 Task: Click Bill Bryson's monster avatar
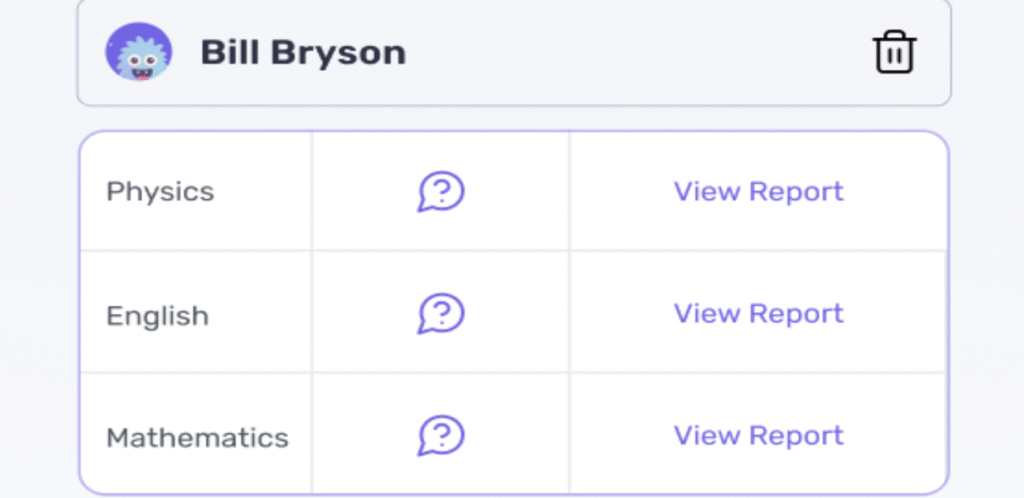[139, 52]
